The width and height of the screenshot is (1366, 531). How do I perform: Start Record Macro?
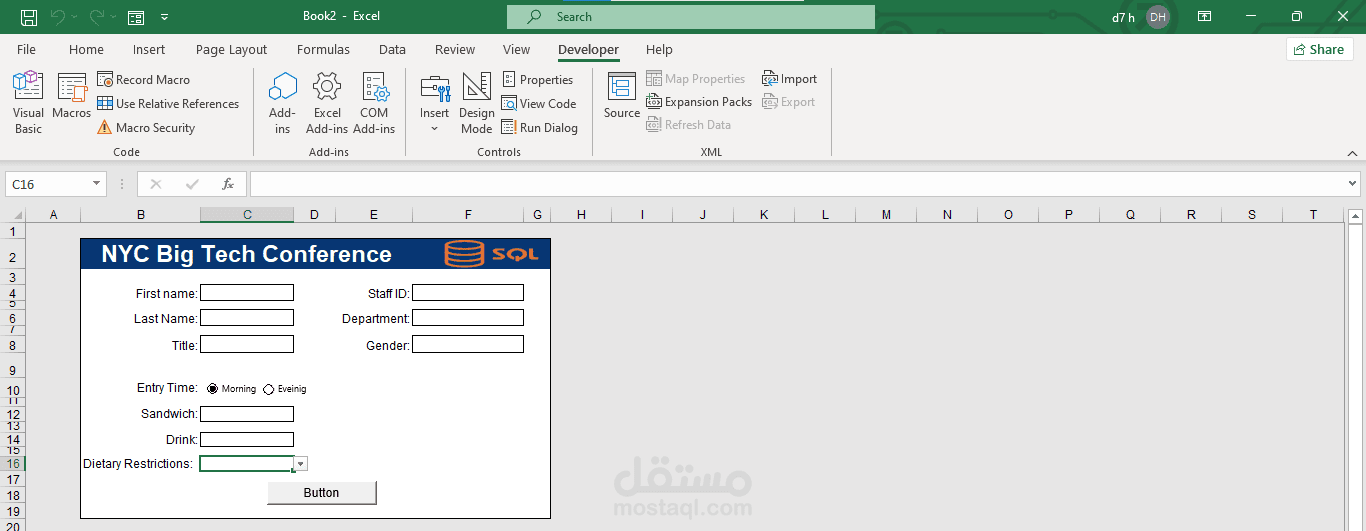pos(143,79)
